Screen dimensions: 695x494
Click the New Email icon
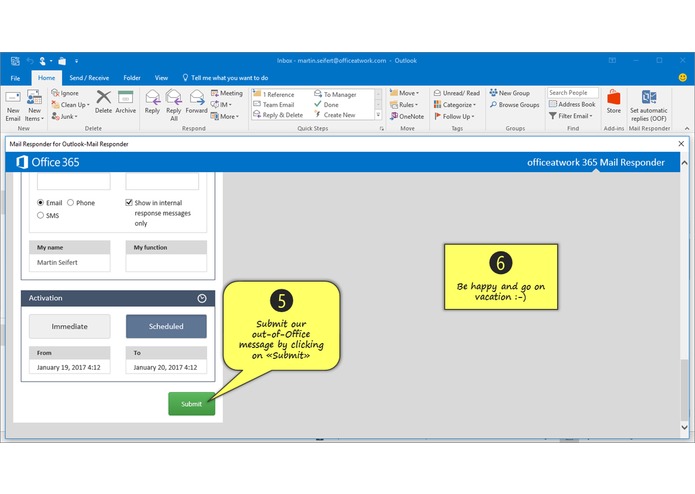[13, 105]
